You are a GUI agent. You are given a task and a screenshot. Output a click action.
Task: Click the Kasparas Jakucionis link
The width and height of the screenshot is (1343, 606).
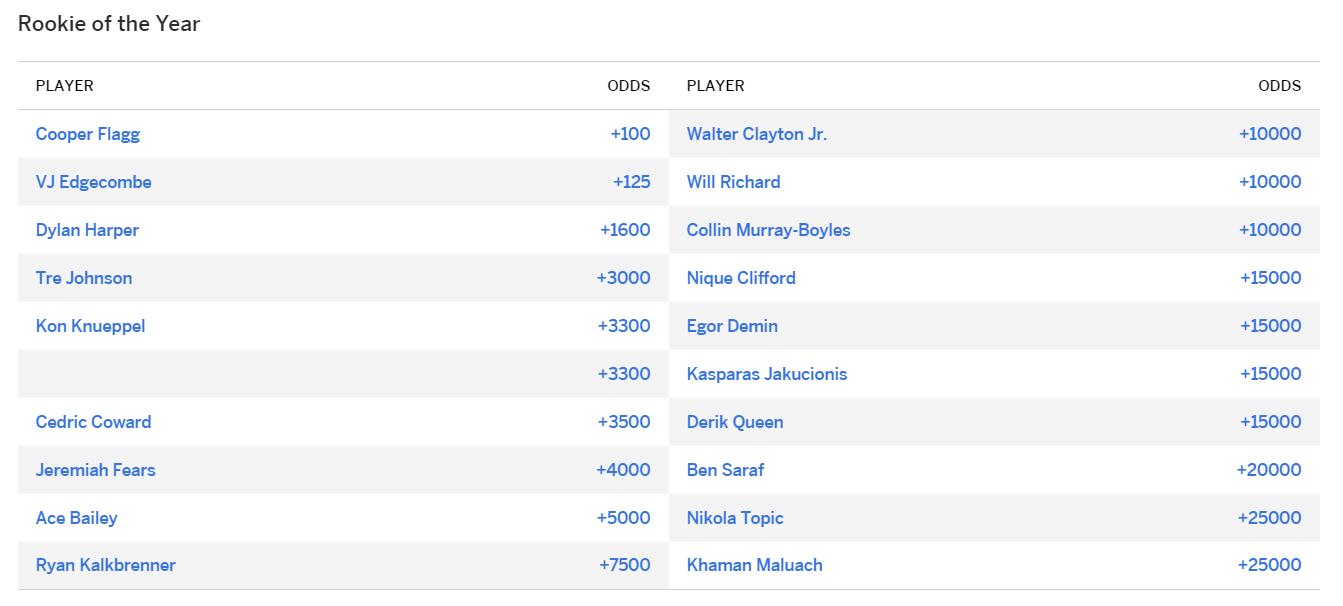767,374
